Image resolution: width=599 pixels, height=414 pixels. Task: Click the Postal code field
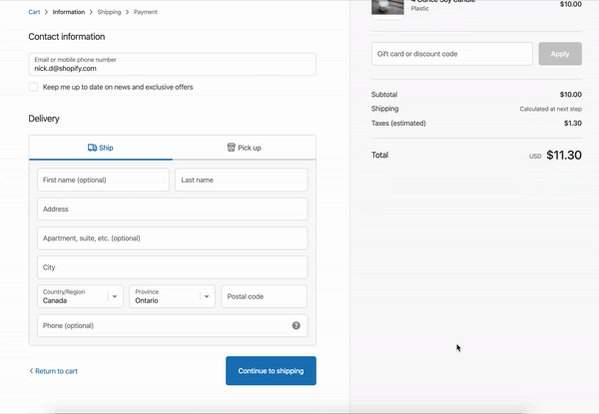click(x=264, y=296)
